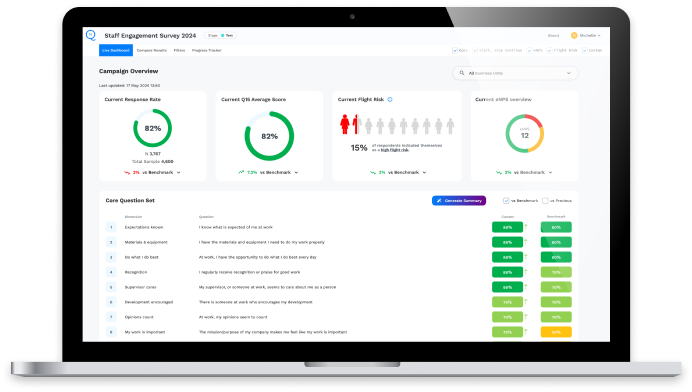
Task: Open the app logo in the header
Action: (91, 35)
